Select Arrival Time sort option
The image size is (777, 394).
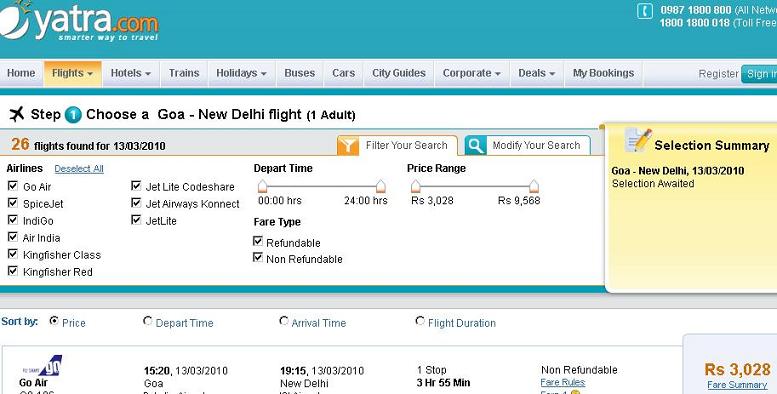283,321
